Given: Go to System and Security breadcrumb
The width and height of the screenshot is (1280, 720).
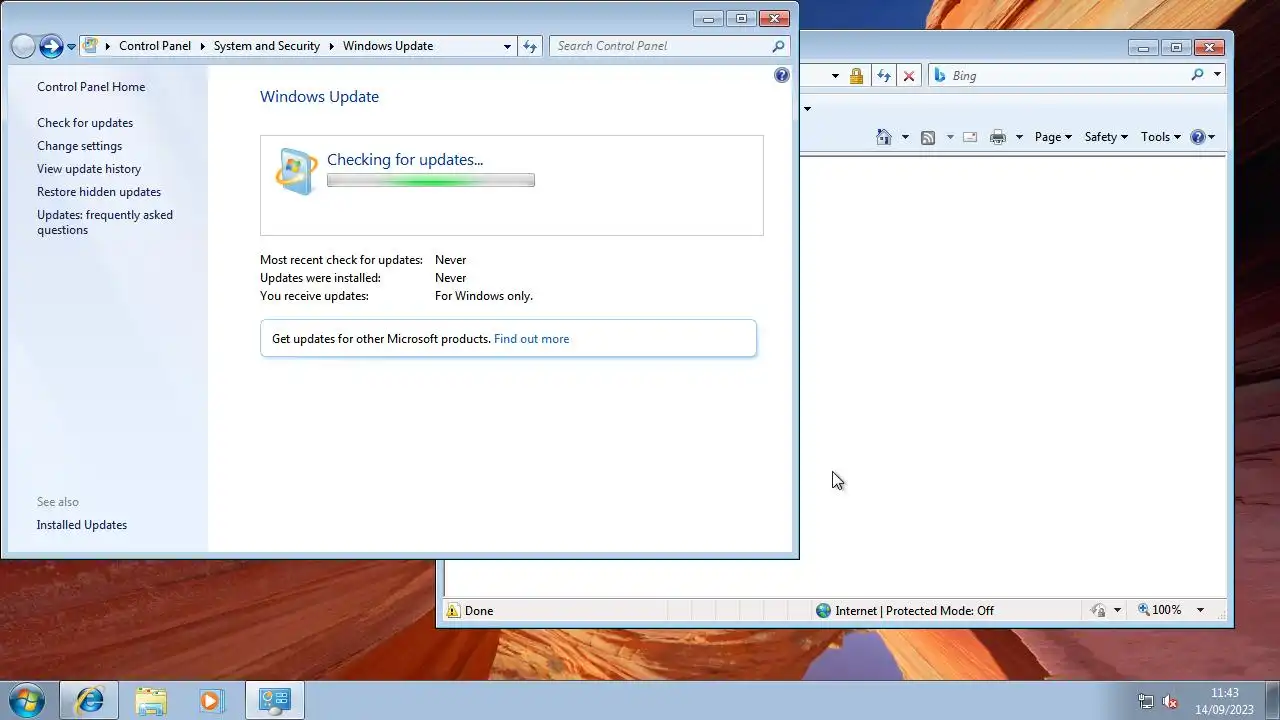Looking at the screenshot, I should point(267,46).
